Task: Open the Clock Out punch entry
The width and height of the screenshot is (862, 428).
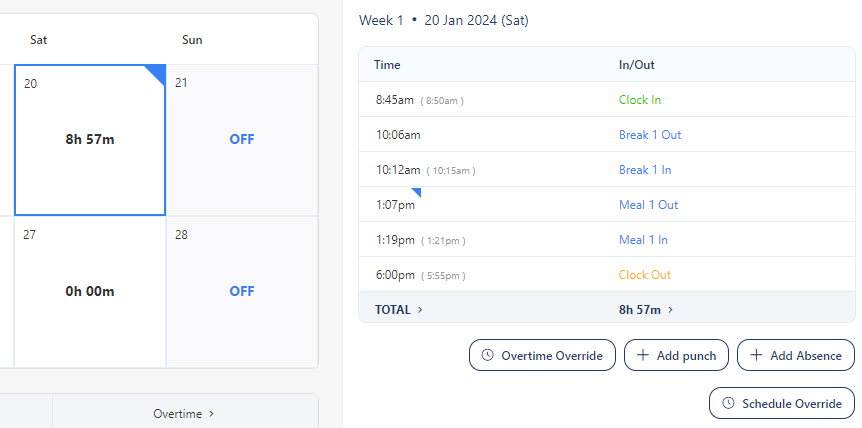Action: click(x=644, y=275)
